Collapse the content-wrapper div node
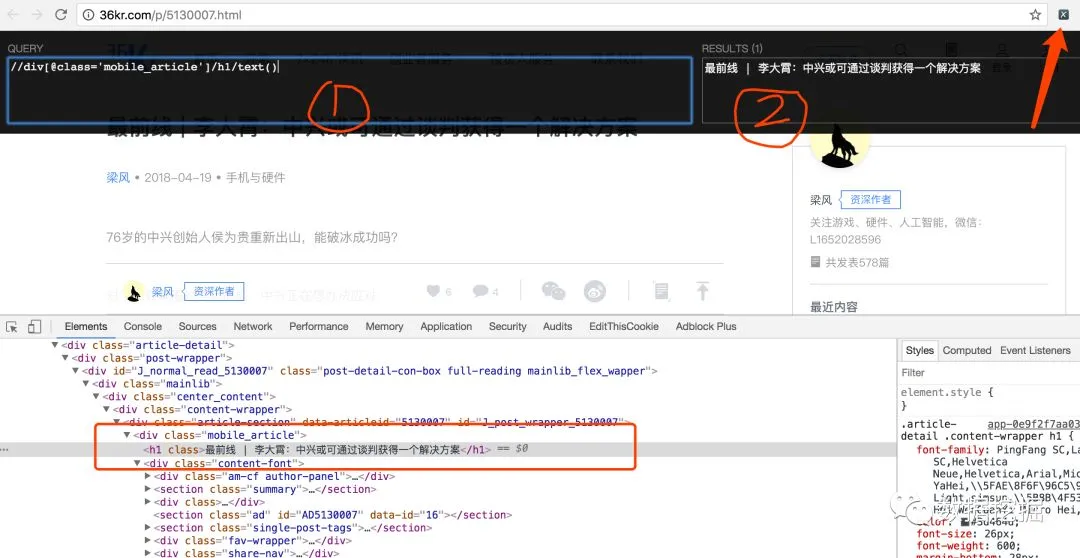Image resolution: width=1080 pixels, height=558 pixels. tap(107, 410)
